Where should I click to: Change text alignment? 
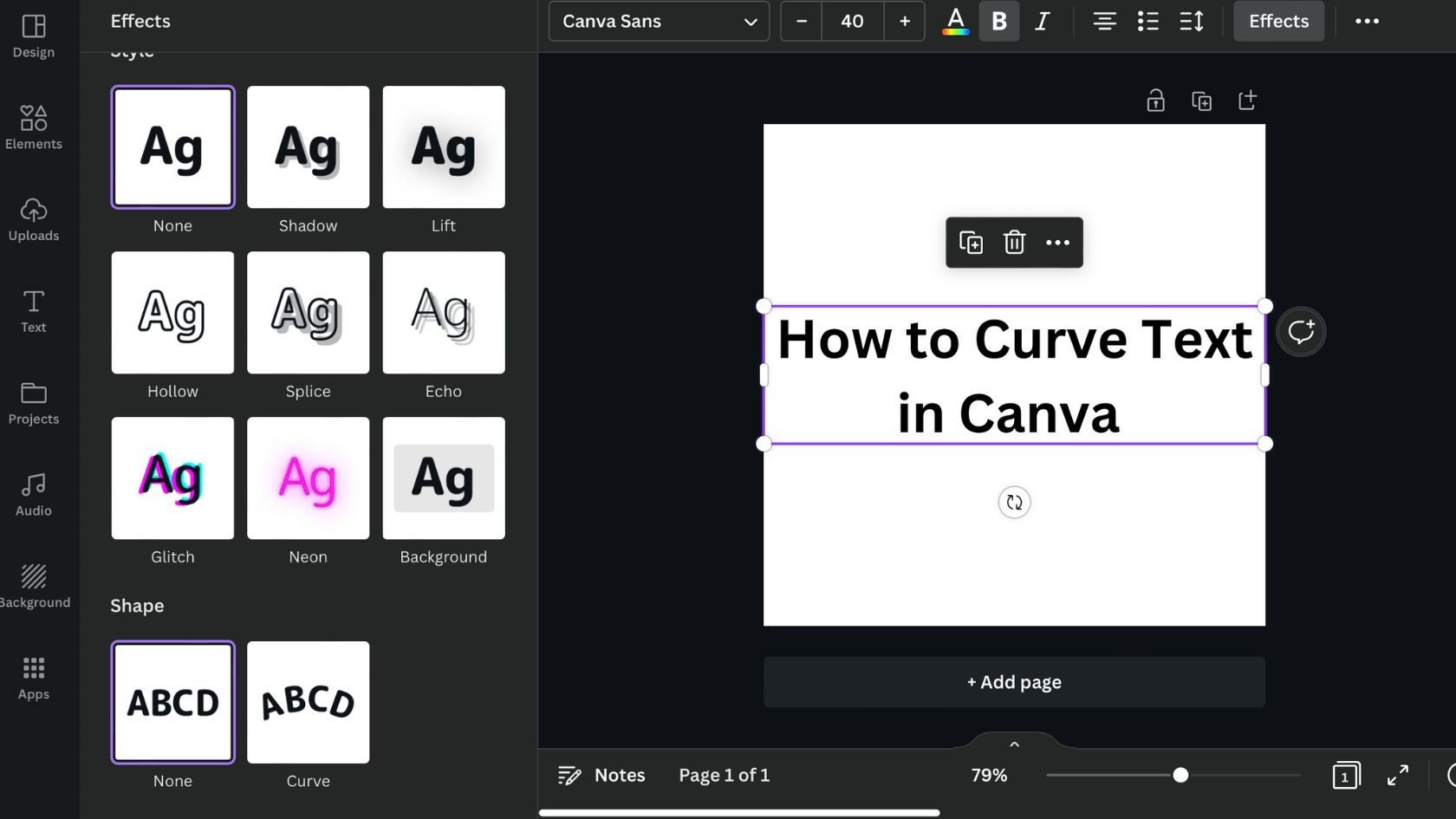pyautogui.click(x=1104, y=21)
